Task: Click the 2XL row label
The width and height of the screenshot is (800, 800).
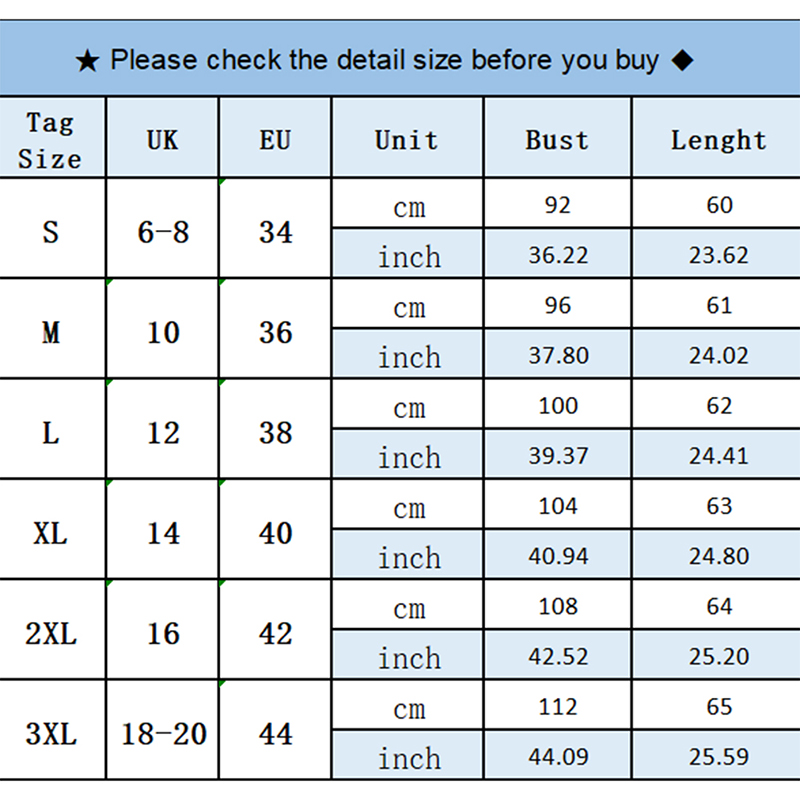Action: (x=51, y=633)
